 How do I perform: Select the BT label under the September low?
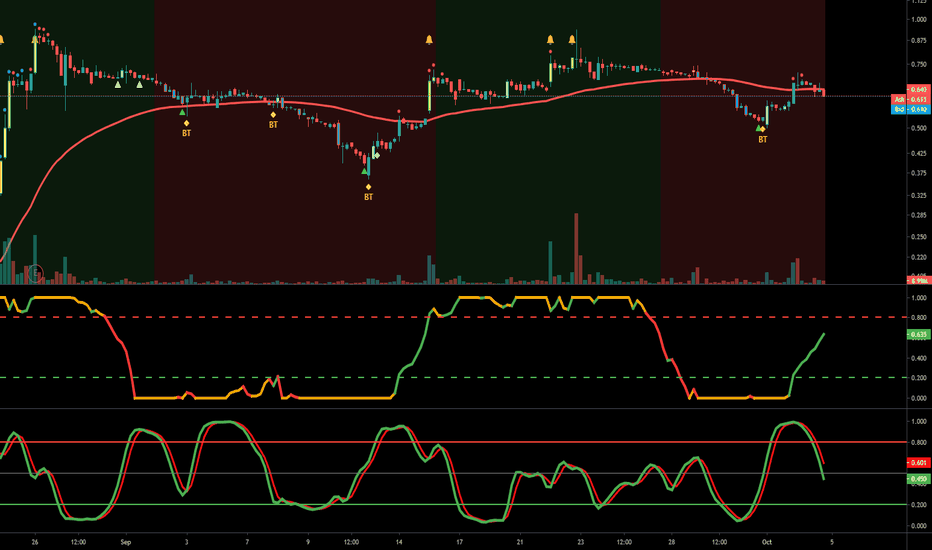pyautogui.click(x=369, y=197)
